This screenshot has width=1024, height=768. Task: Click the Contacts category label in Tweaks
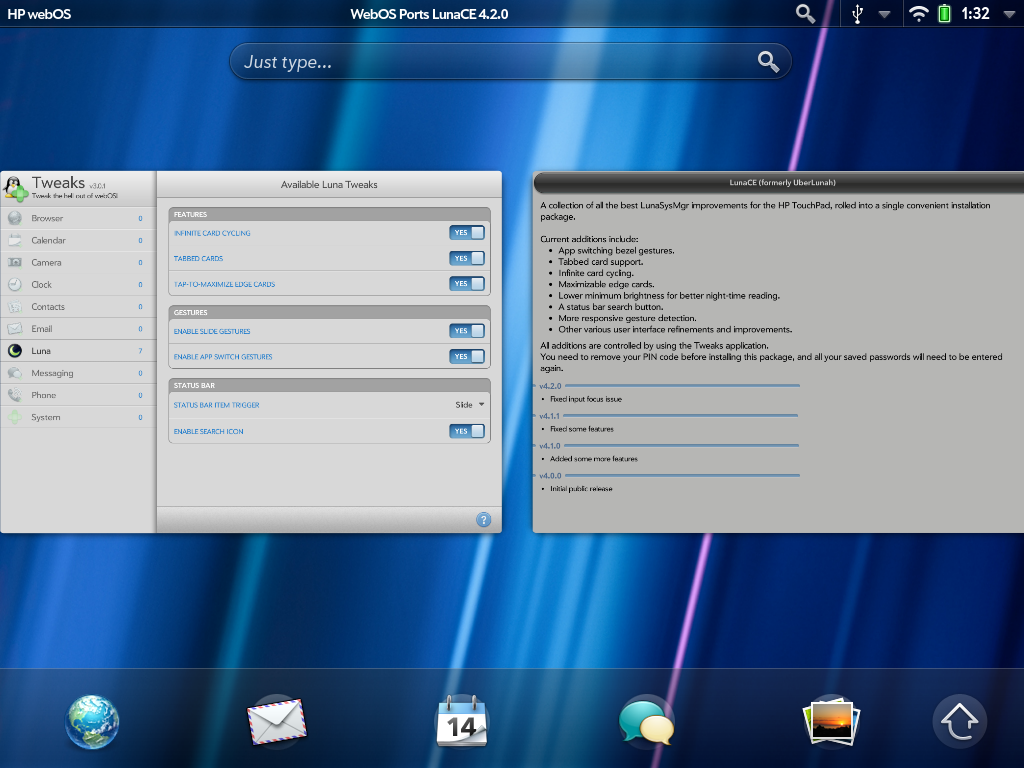pyautogui.click(x=48, y=307)
